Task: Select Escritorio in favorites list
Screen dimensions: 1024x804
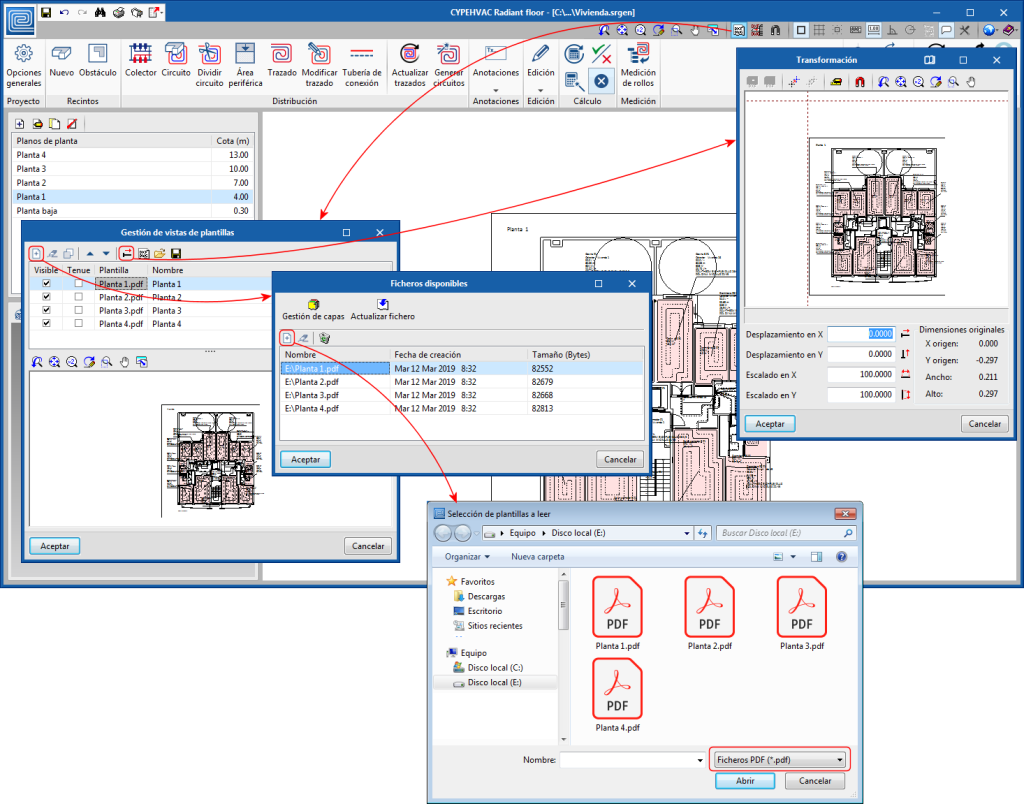Action: 485,611
